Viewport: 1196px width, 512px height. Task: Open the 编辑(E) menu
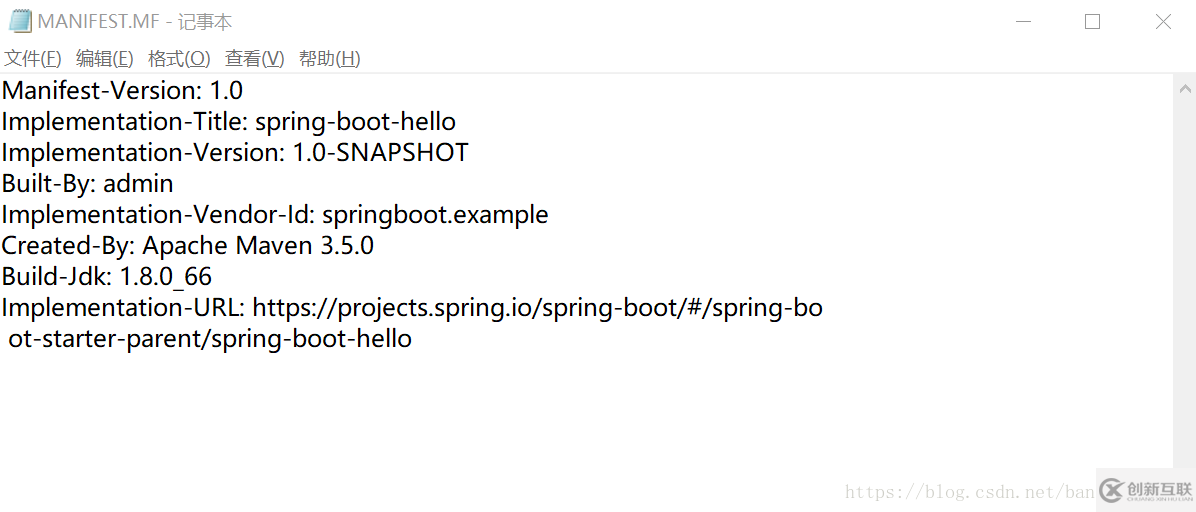point(104,59)
